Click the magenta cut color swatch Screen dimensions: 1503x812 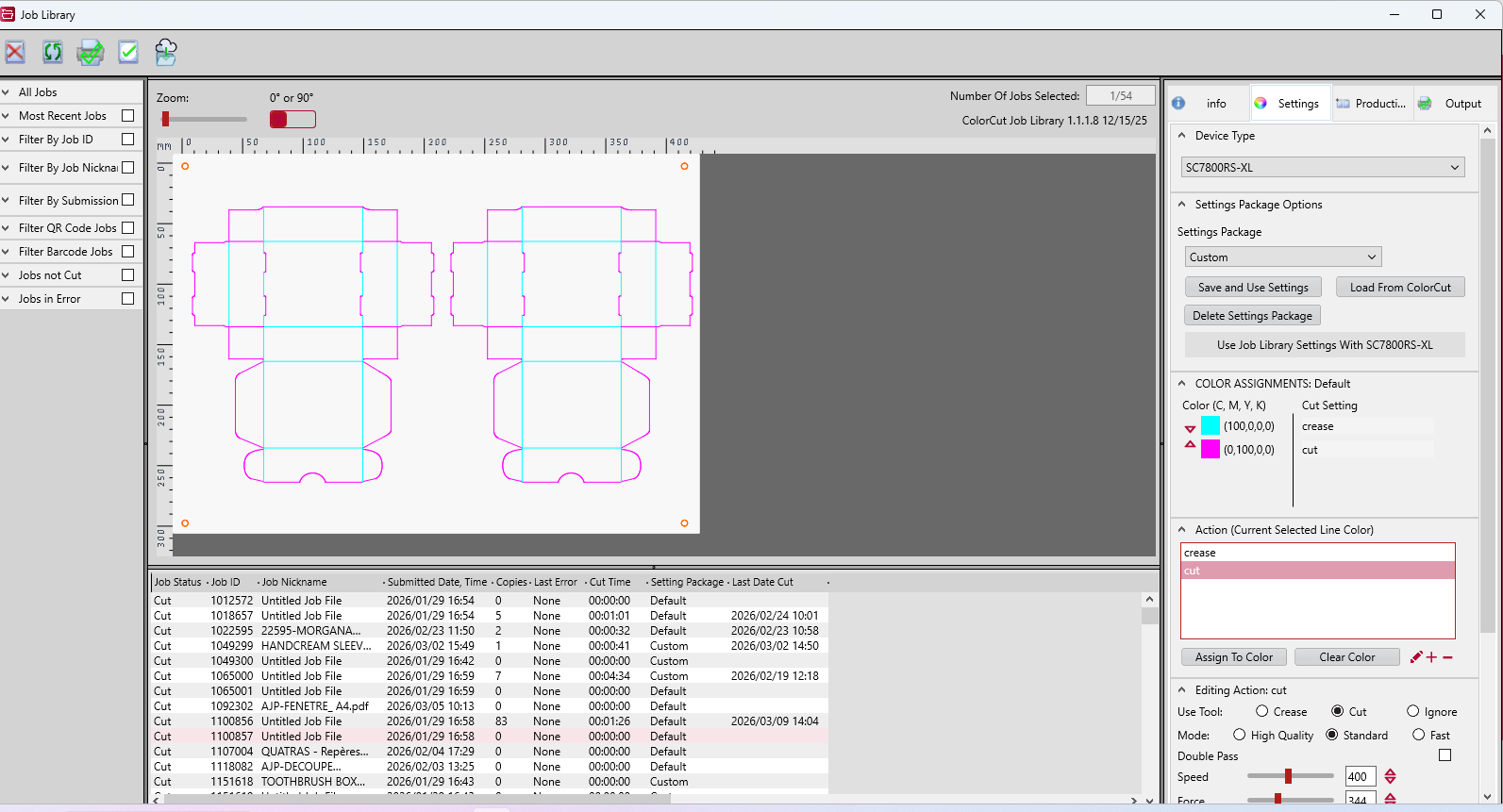click(1211, 450)
